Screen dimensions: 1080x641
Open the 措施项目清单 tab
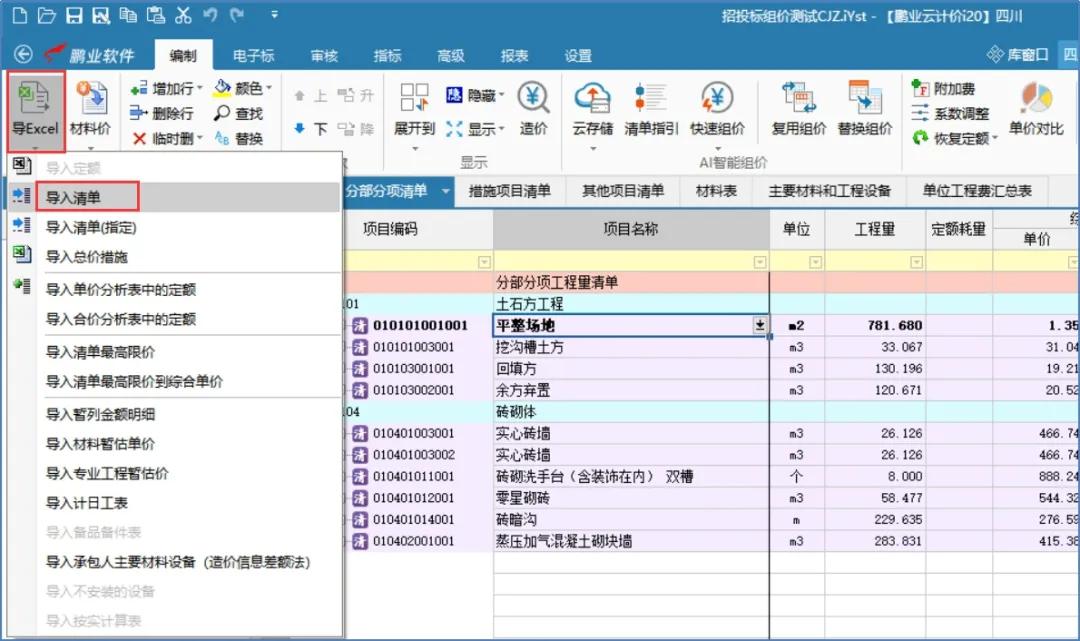click(509, 191)
